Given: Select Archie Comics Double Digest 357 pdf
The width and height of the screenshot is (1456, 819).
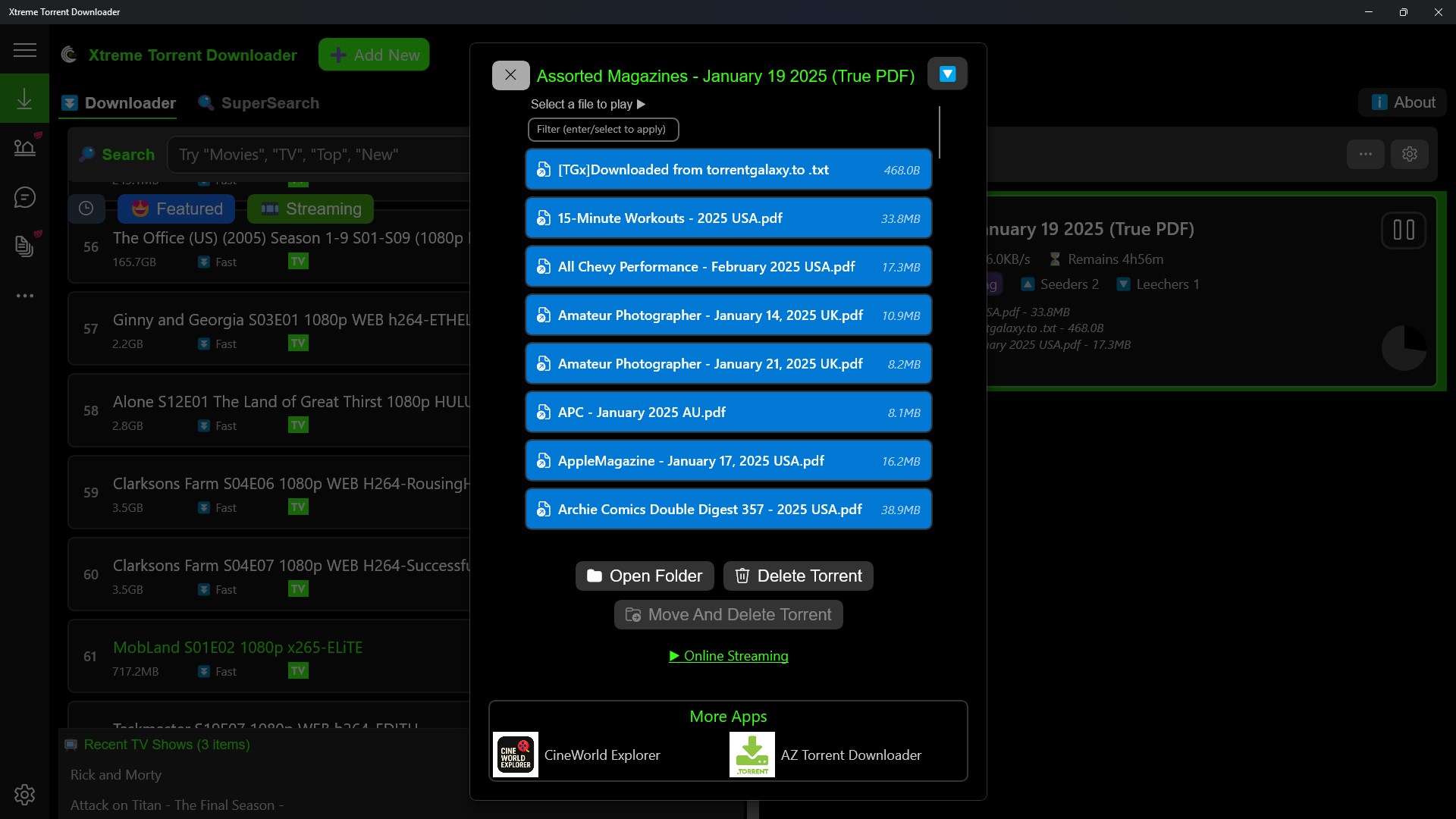Looking at the screenshot, I should coord(728,510).
